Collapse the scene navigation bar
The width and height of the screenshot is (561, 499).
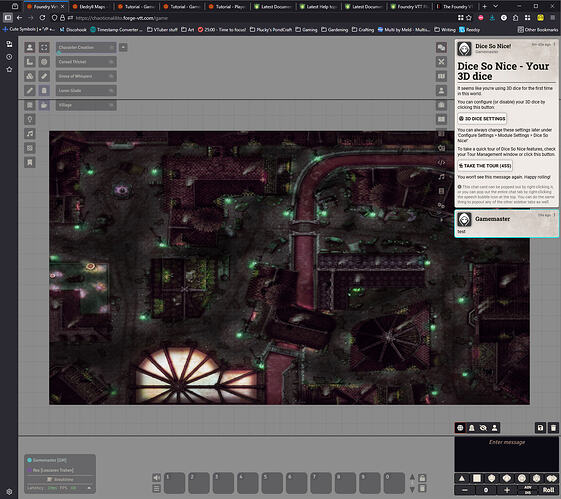point(123,47)
